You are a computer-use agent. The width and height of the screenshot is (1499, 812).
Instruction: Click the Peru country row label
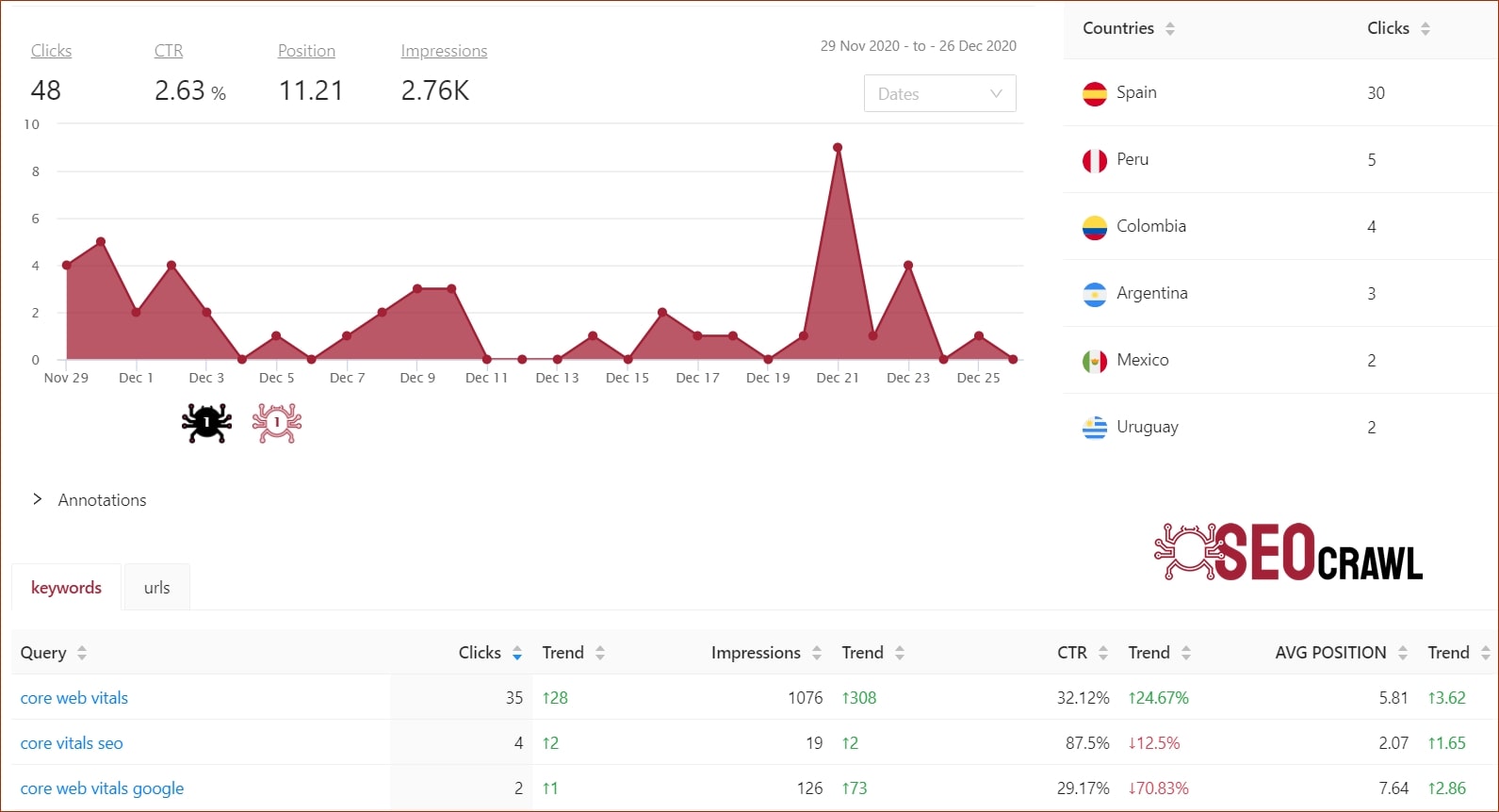point(1132,159)
